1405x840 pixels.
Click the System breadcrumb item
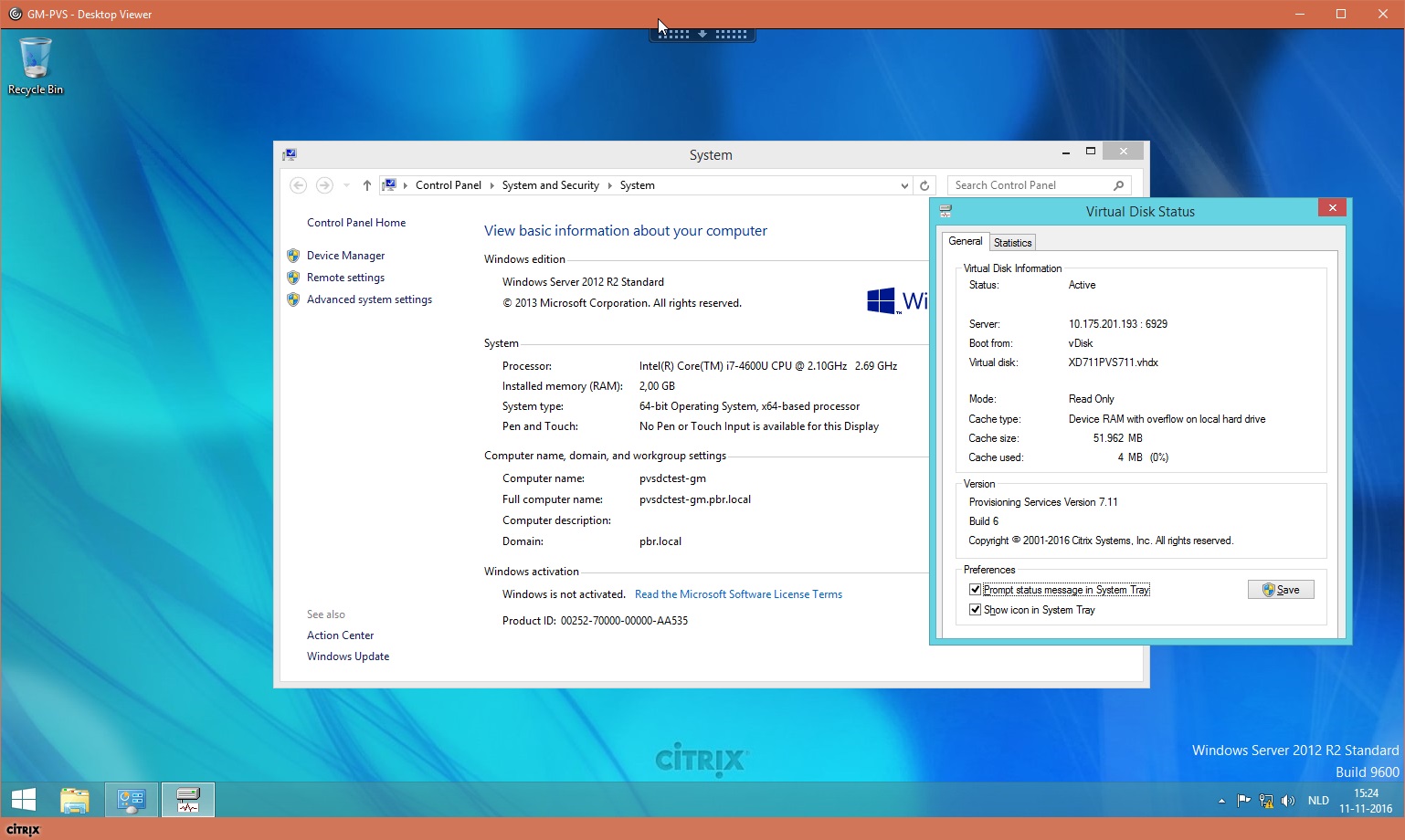pos(637,185)
